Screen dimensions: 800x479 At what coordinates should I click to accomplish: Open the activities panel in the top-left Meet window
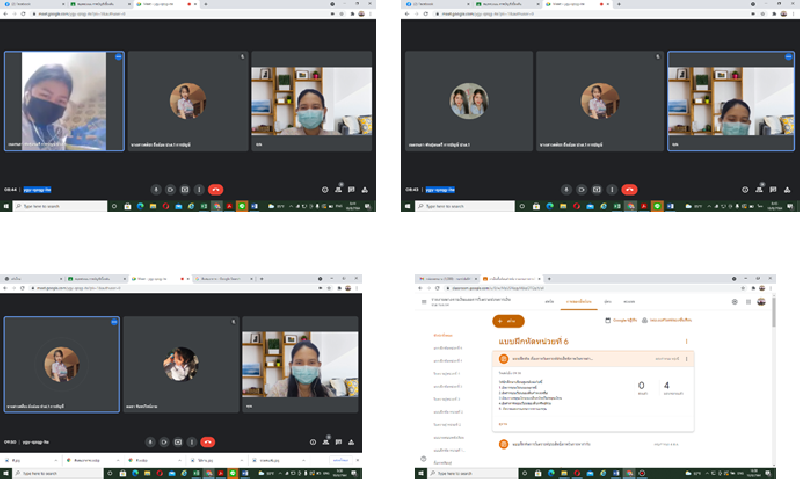[x=366, y=189]
